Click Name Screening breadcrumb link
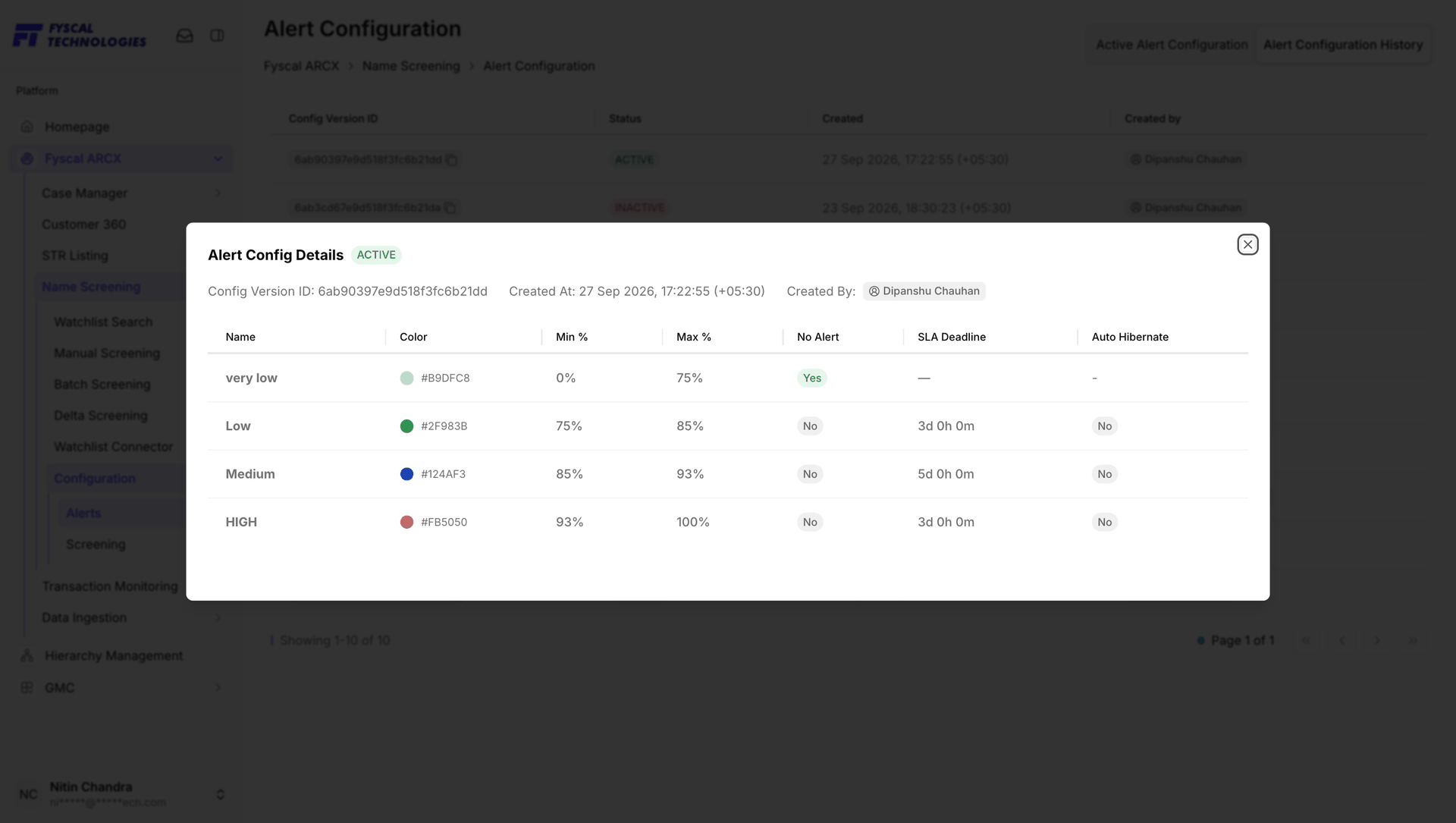 (x=411, y=66)
